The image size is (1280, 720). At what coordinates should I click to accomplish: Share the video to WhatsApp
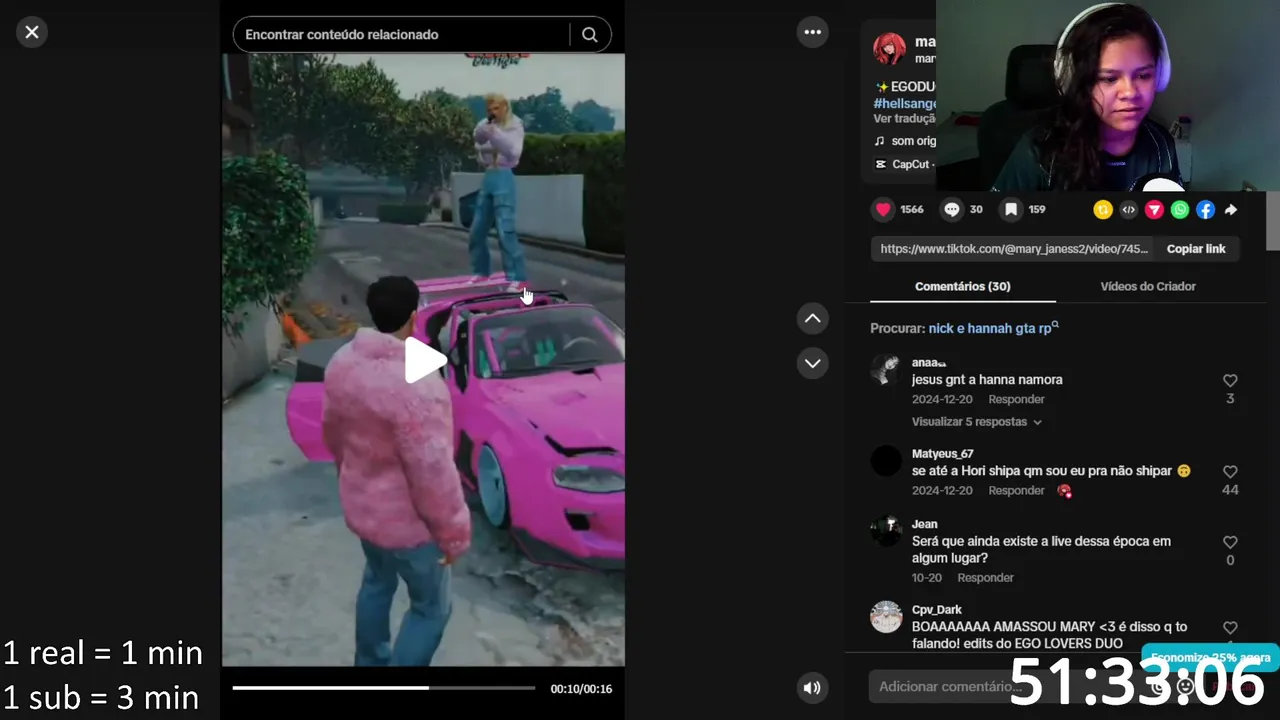click(x=1180, y=209)
